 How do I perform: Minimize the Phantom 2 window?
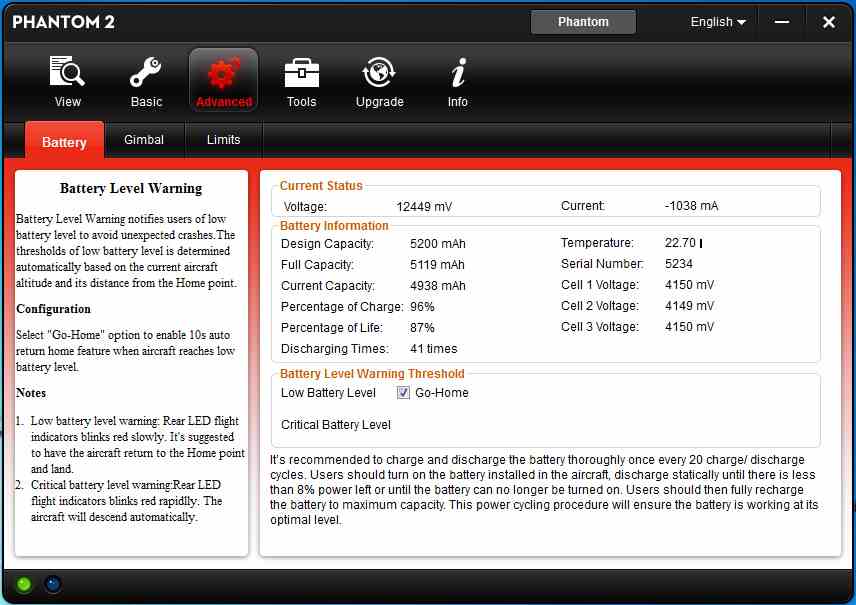pyautogui.click(x=782, y=22)
